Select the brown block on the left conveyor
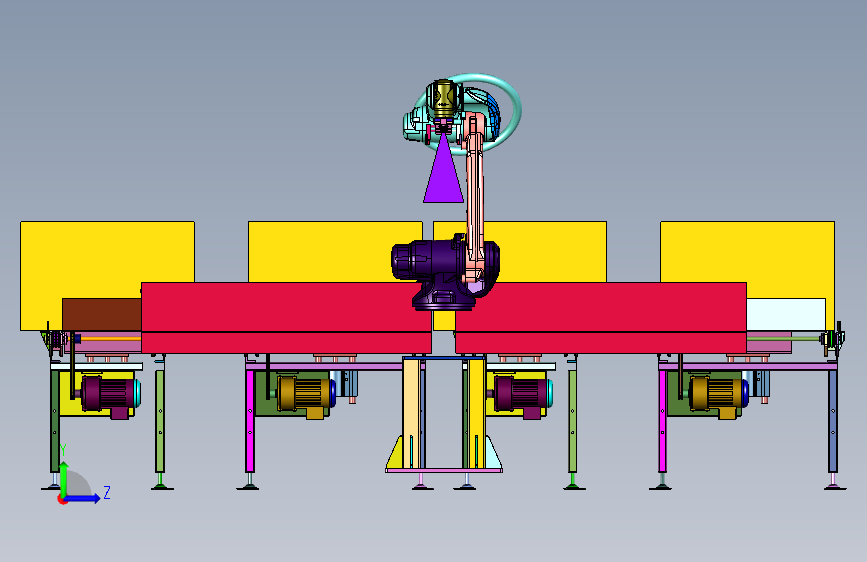Screen dimensions: 867x562 (102, 314)
